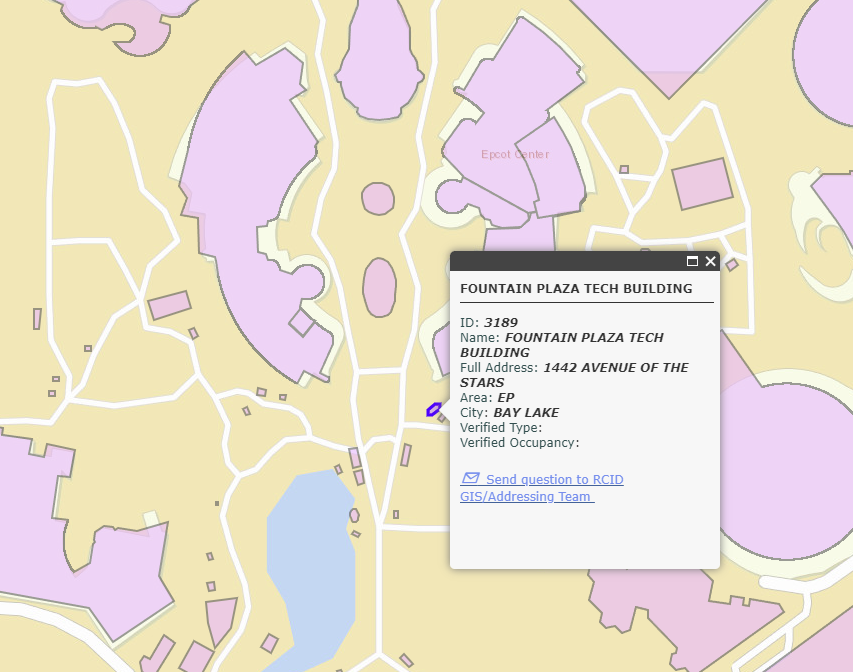Select the tilted rectangular building left of crescent
This screenshot has height=672, width=853.
coord(169,305)
